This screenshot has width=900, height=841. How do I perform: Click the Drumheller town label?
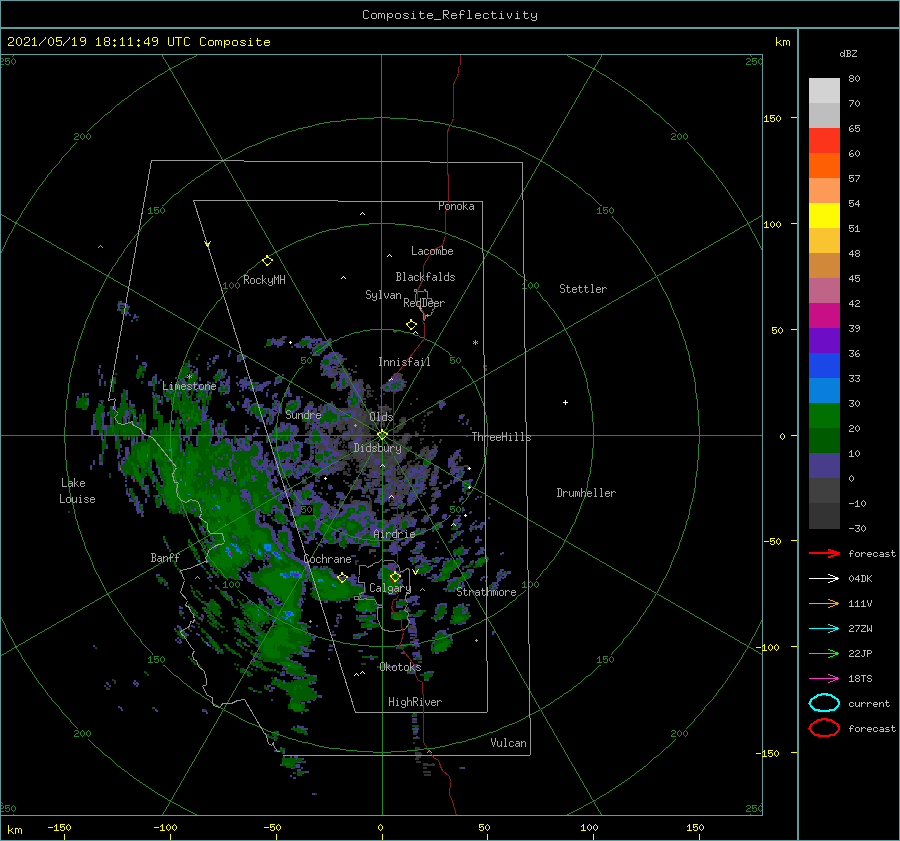coord(586,493)
